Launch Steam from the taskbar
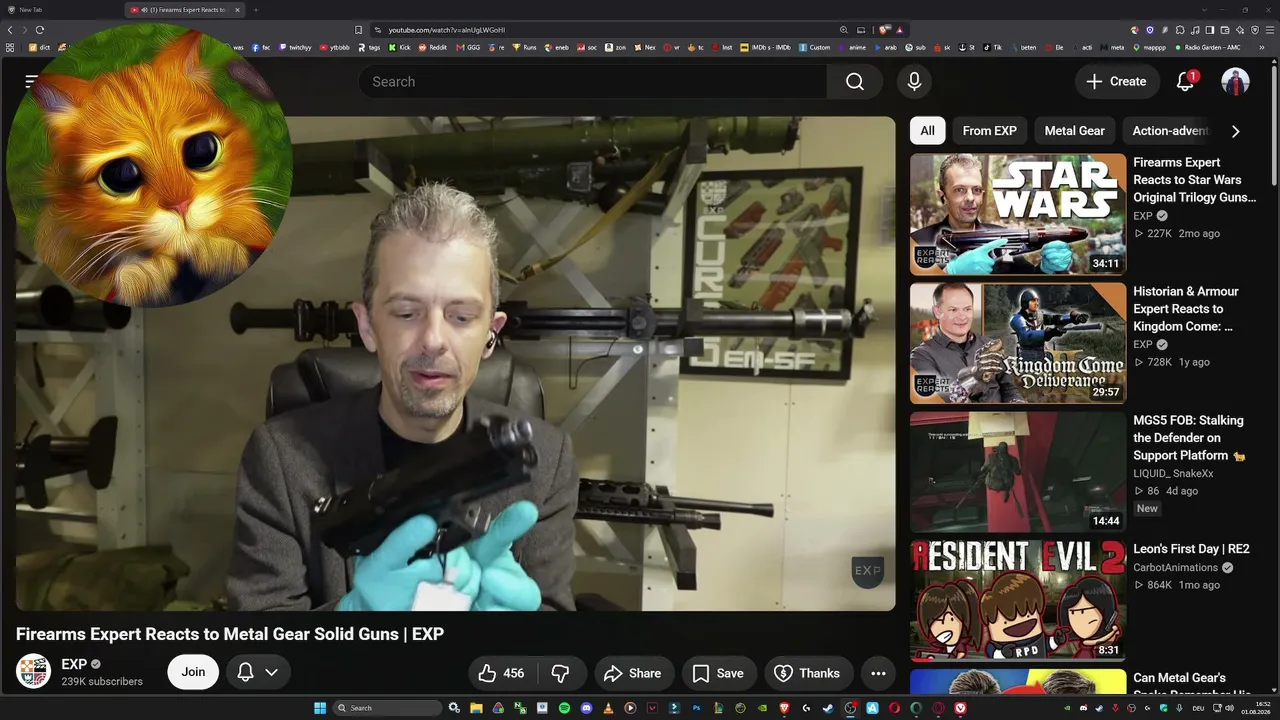This screenshot has width=1280, height=720. pyautogui.click(x=828, y=708)
